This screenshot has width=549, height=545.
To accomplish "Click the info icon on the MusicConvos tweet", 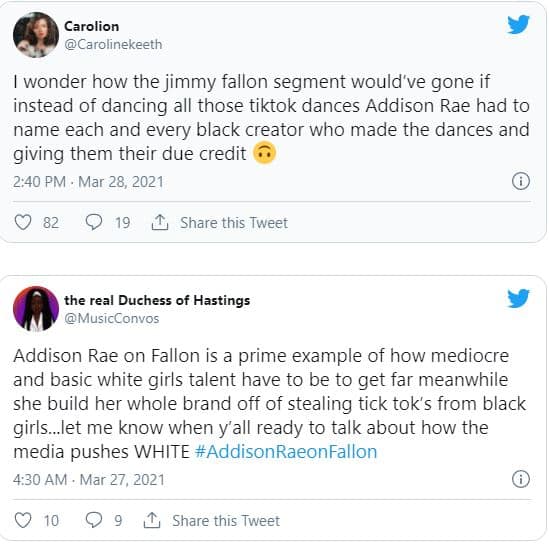I will tap(521, 479).
